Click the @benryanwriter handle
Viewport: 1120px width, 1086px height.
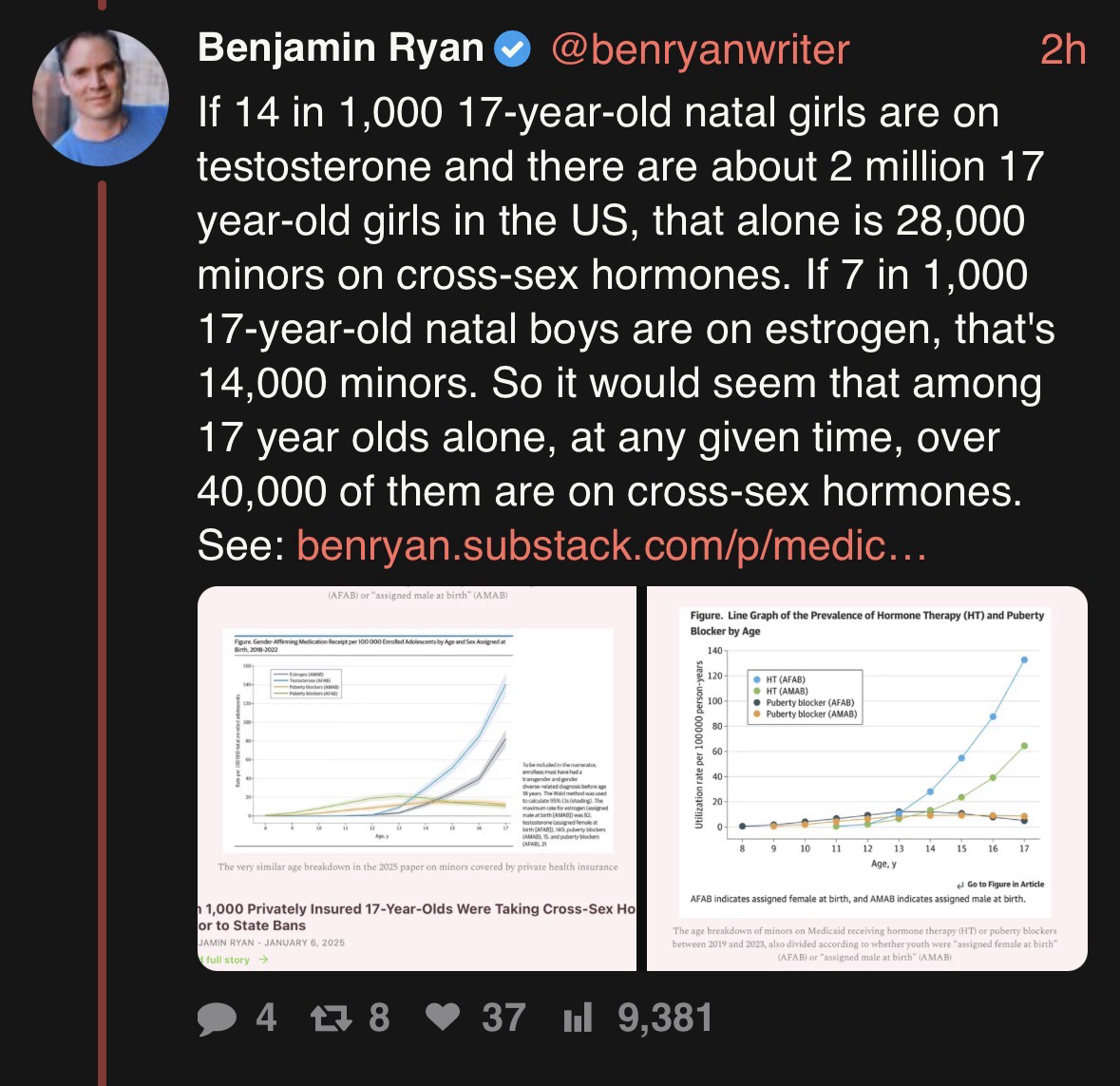click(x=699, y=49)
